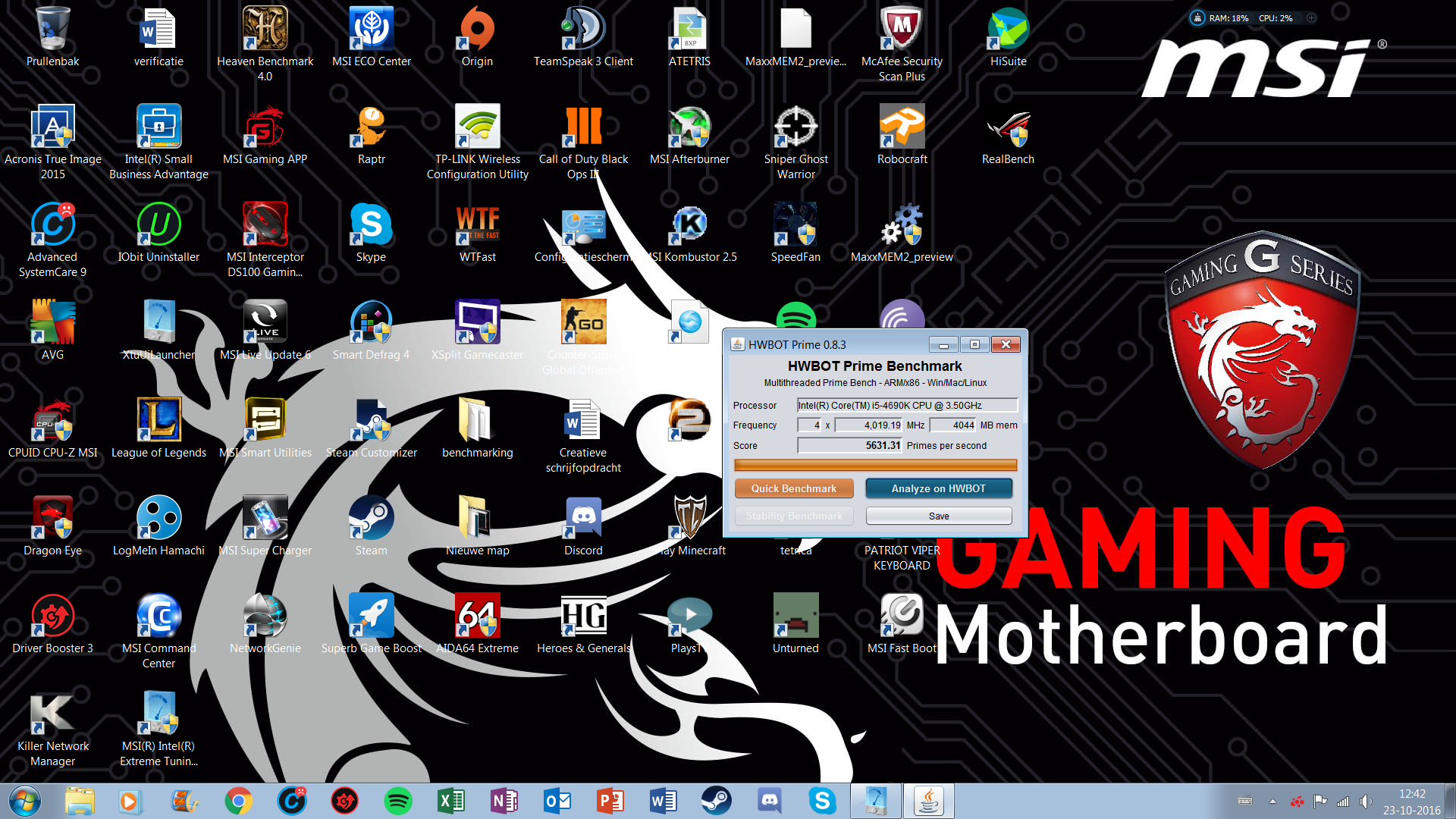The width and height of the screenshot is (1456, 819).
Task: Open File Explorer from the taskbar
Action: pyautogui.click(x=79, y=801)
